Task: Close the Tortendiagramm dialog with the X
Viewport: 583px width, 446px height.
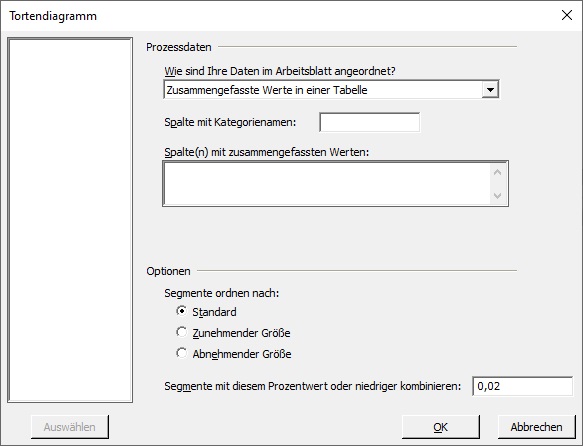Action: (567, 16)
